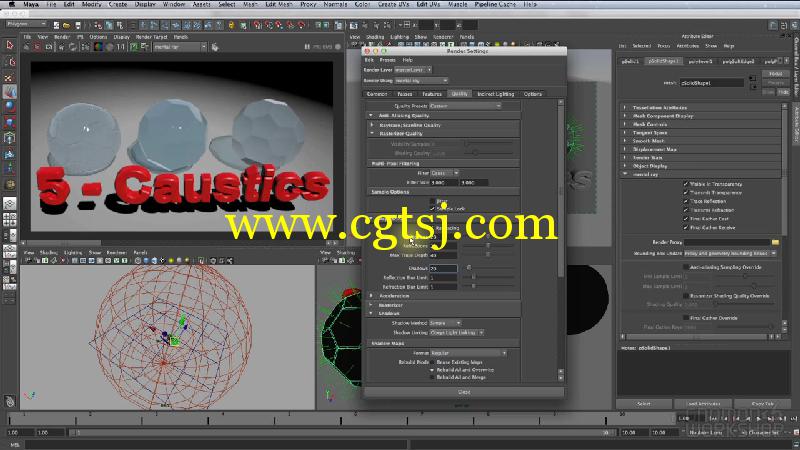Viewport: 800px width, 450px height.
Task: Select the arrow Select tool in toolbox
Action: pyautogui.click(x=10, y=45)
